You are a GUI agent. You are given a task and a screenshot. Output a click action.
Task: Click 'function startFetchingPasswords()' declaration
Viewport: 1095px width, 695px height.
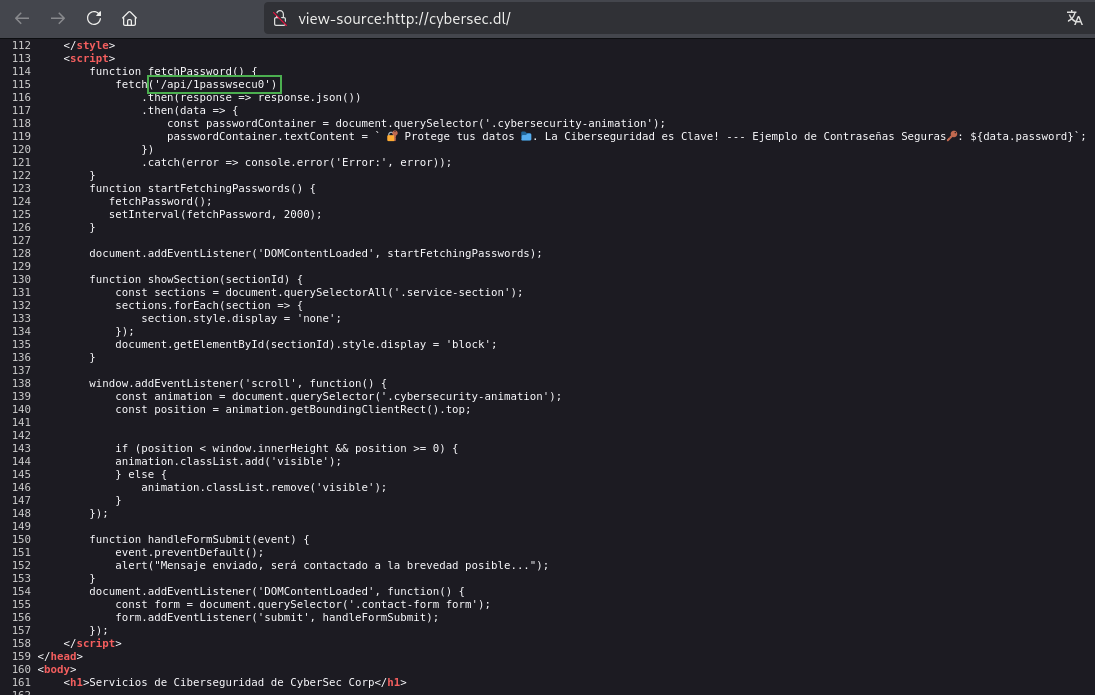tap(203, 189)
